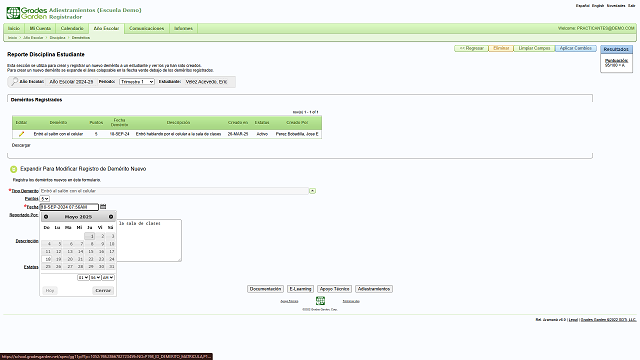
Task: Click the Año Escolar breadcrumb link
Action: tap(33, 38)
